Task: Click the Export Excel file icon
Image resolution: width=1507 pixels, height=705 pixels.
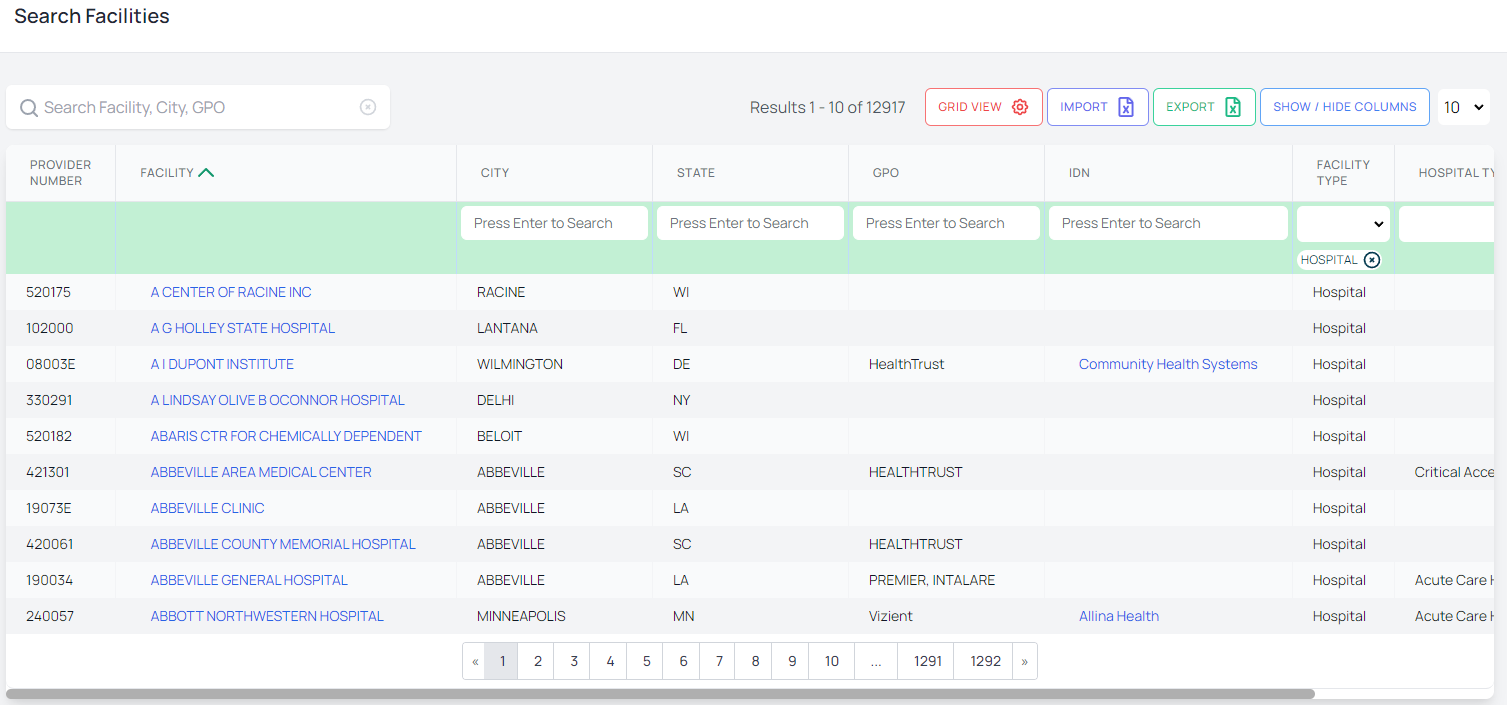Action: 1233,107
